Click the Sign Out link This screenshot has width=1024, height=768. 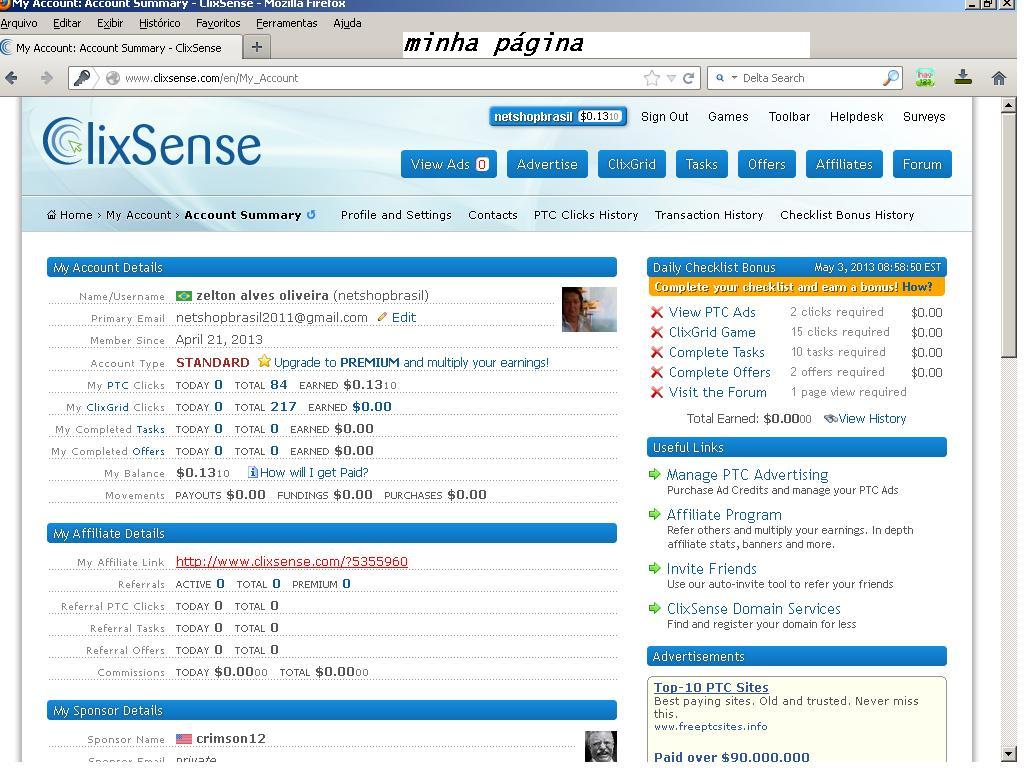(x=664, y=116)
